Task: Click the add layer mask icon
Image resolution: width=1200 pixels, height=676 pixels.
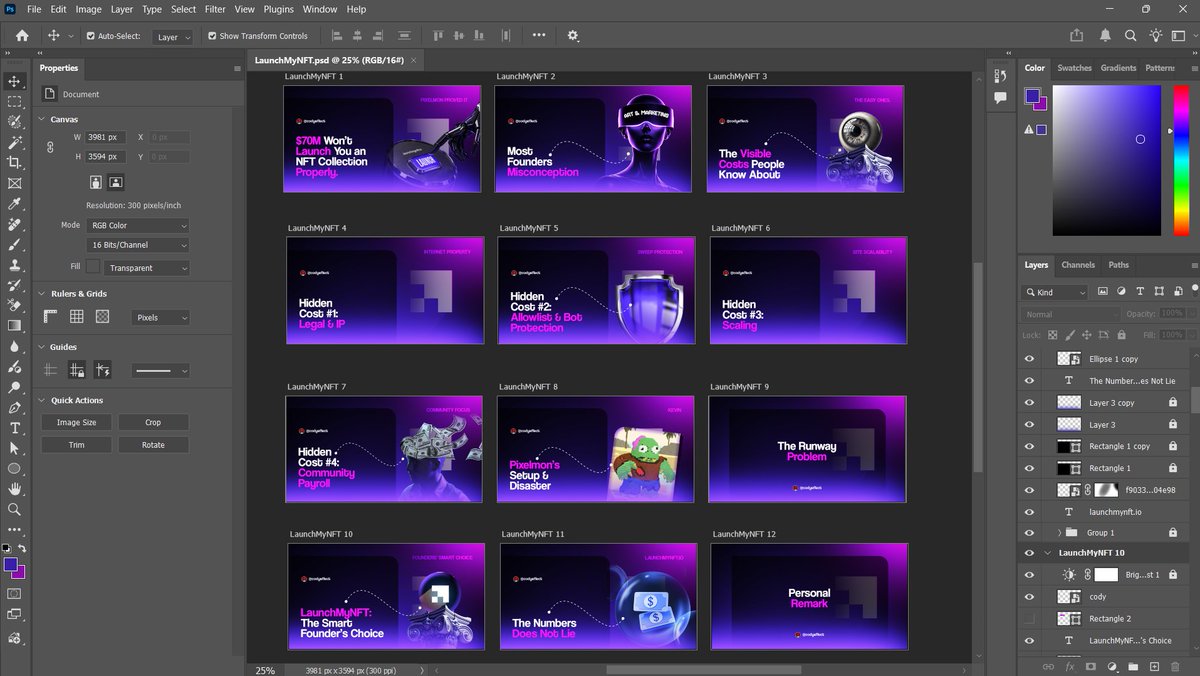Action: [x=1090, y=666]
